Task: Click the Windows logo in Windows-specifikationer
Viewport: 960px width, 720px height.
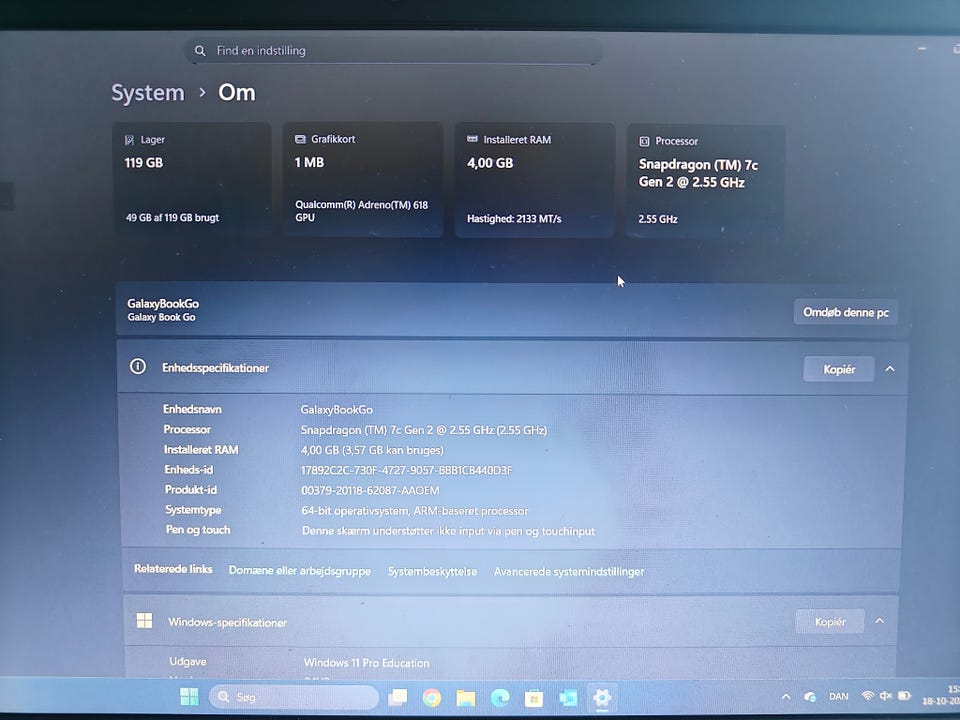Action: click(x=144, y=620)
